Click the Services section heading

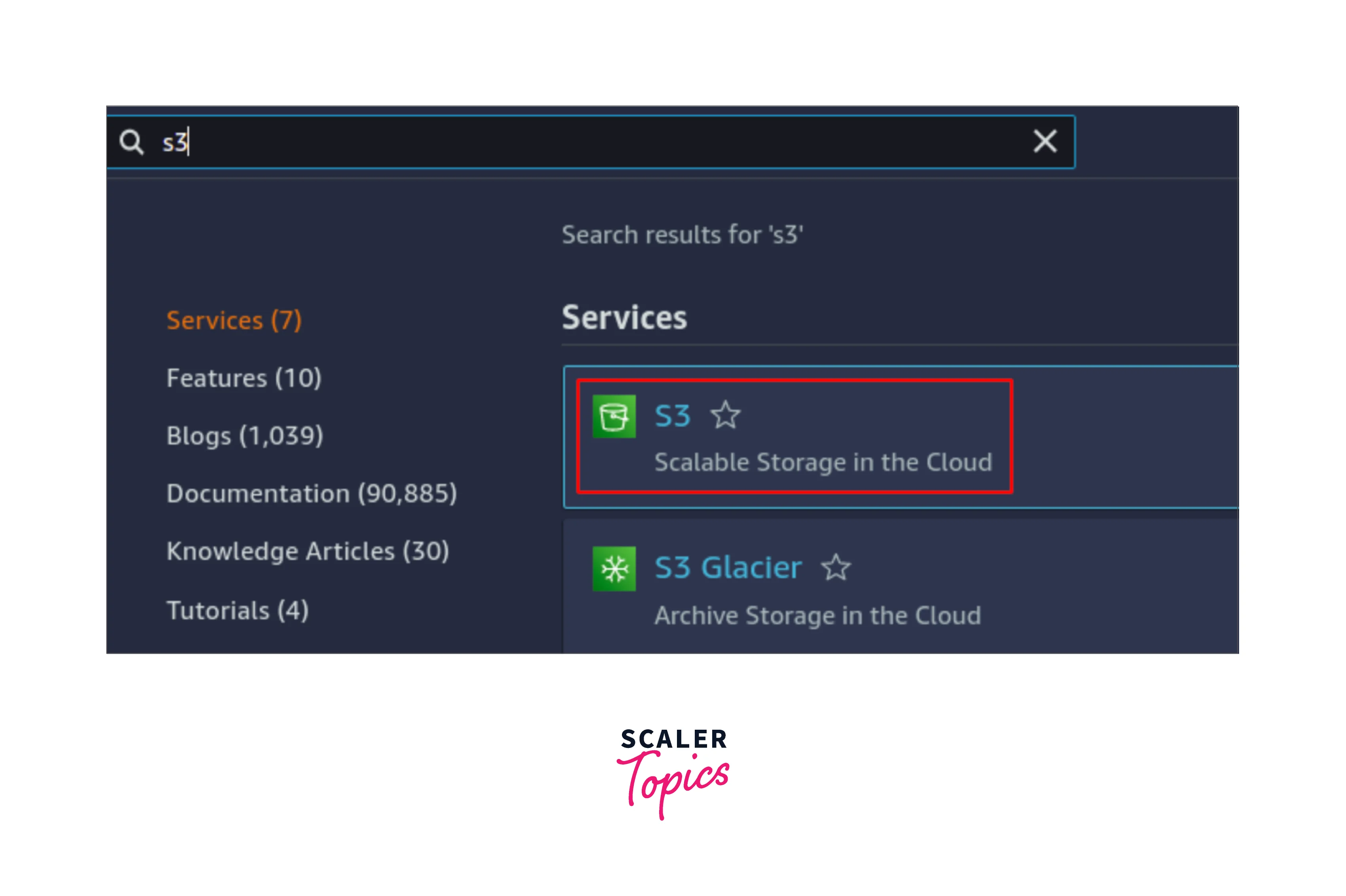[x=624, y=318]
